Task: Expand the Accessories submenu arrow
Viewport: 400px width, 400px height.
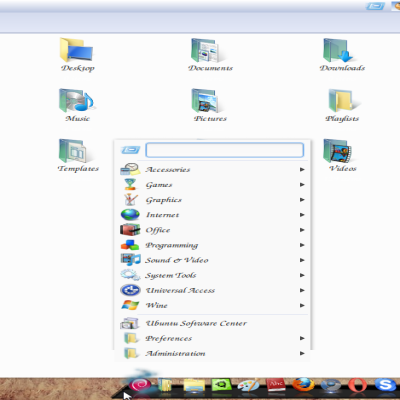Action: pos(302,169)
